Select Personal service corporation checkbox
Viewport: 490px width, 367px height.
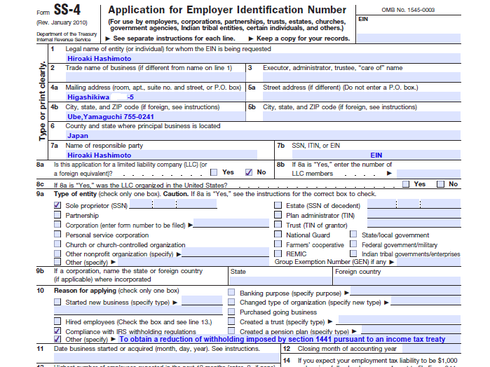click(57, 234)
